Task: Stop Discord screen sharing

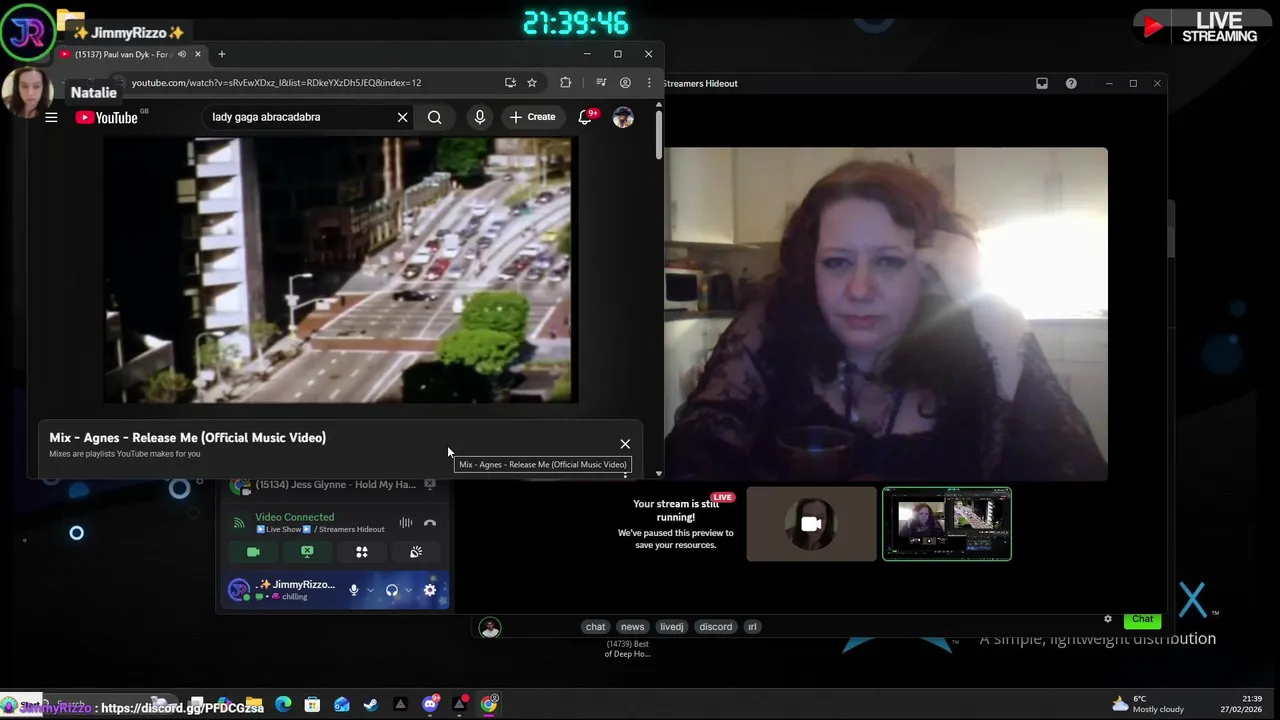Action: point(307,551)
